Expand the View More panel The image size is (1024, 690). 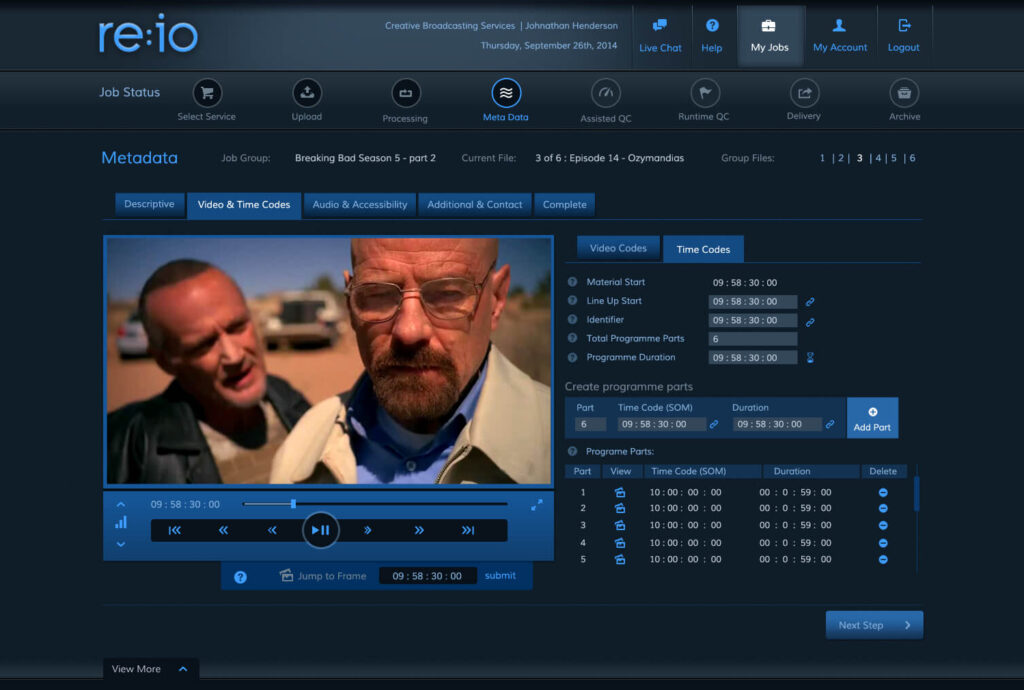(150, 669)
